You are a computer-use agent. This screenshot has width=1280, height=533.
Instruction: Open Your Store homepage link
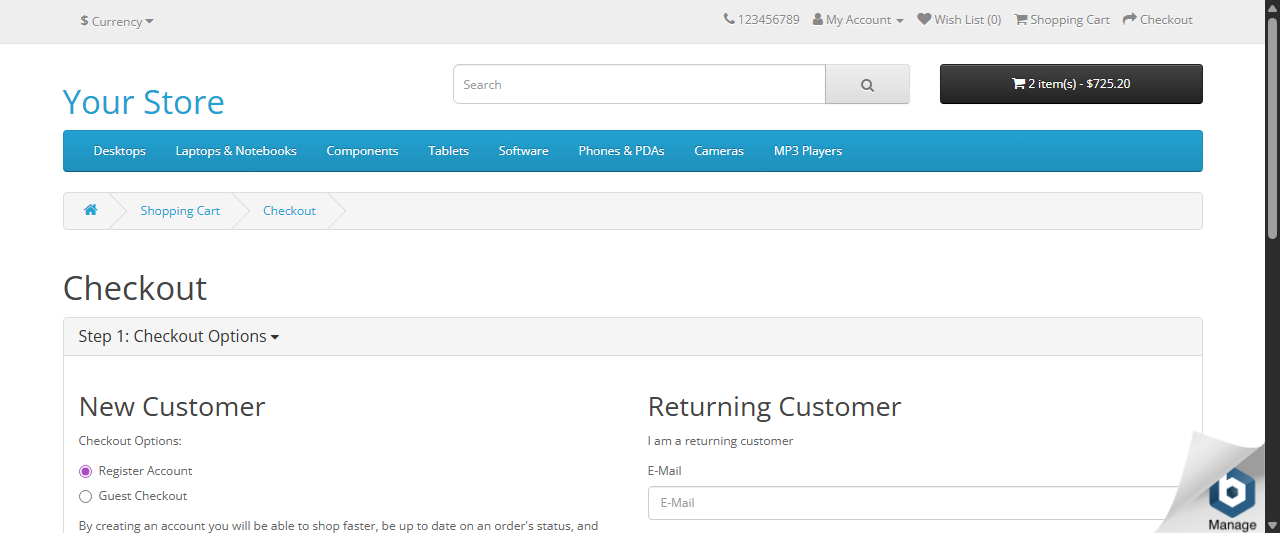(143, 102)
